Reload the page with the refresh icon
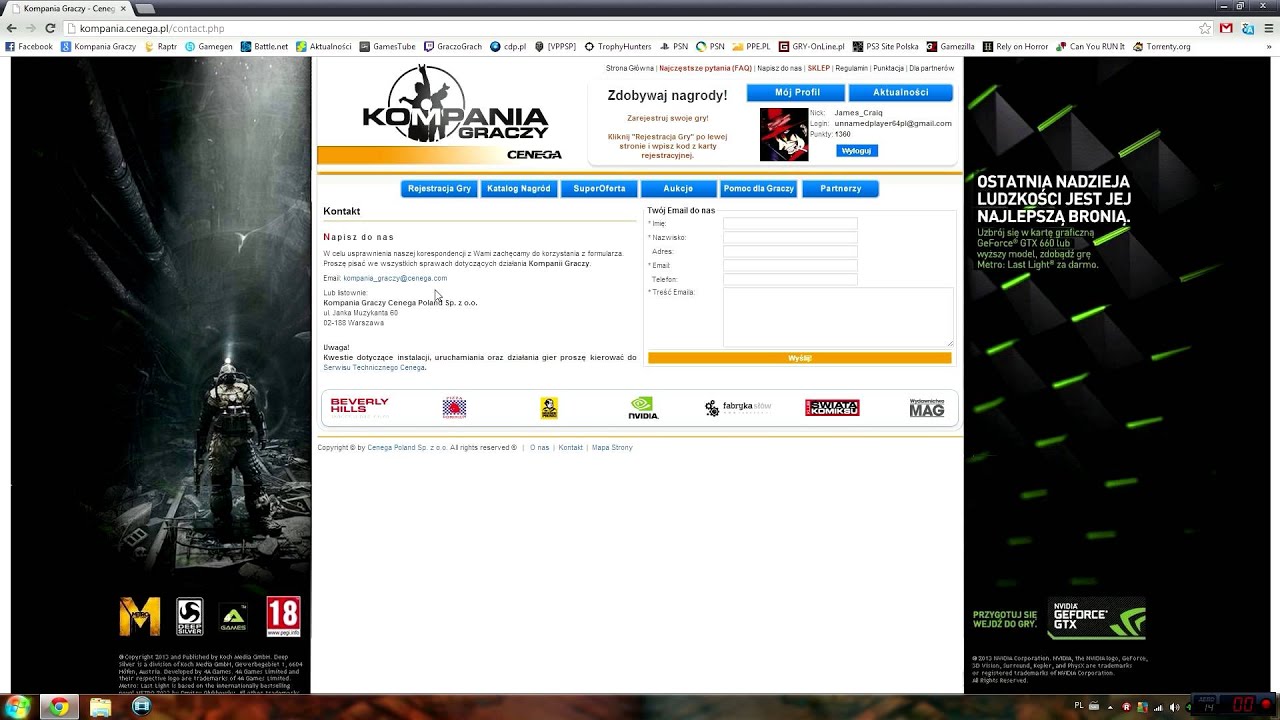1280x720 pixels. click(x=50, y=28)
